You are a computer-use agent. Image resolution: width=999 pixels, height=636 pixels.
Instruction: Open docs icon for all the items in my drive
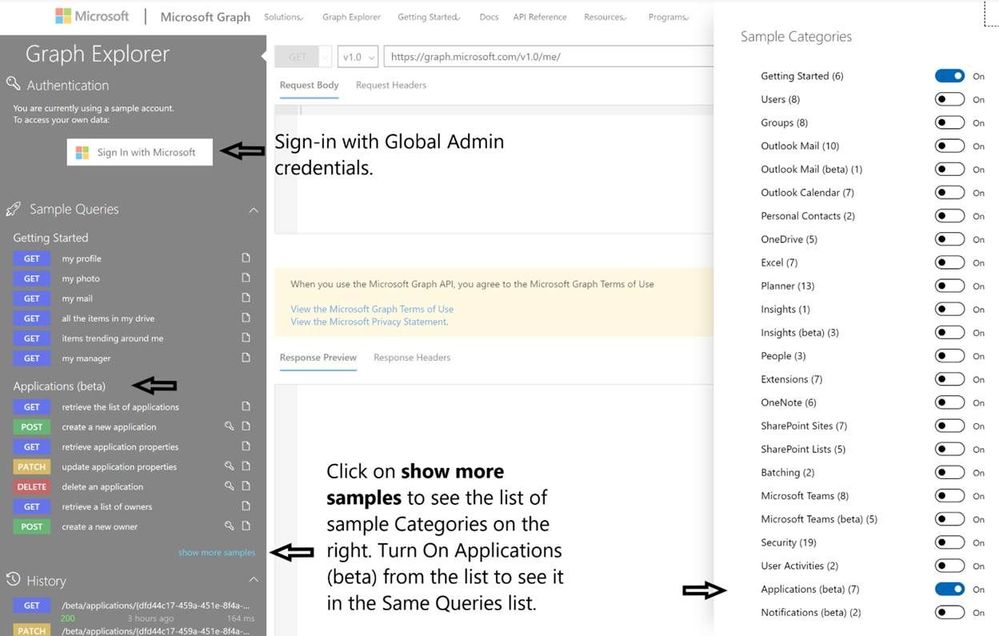point(246,317)
